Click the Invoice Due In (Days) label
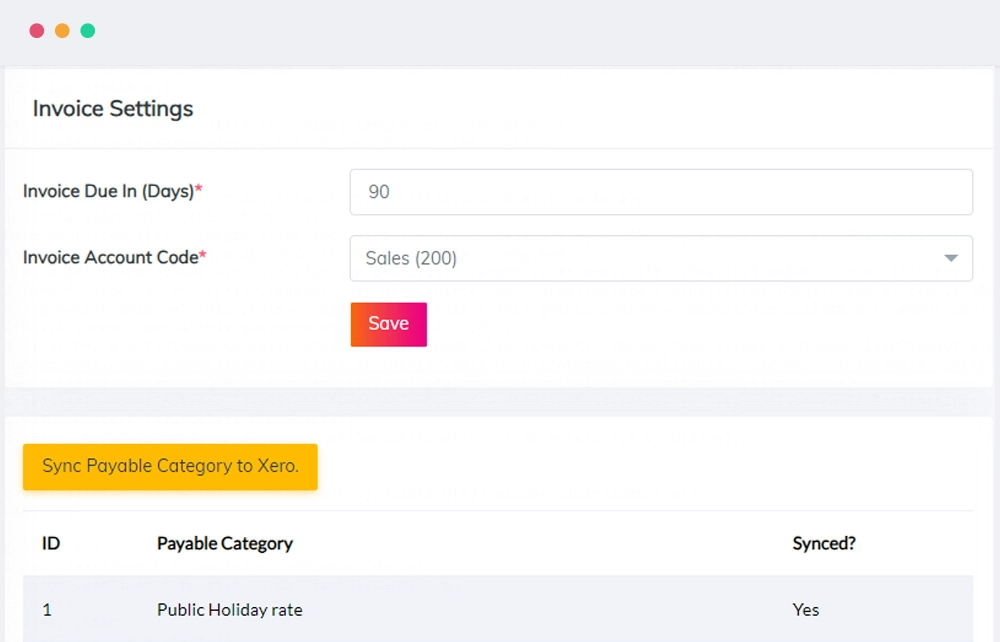Image resolution: width=1000 pixels, height=642 pixels. pyautogui.click(x=113, y=191)
